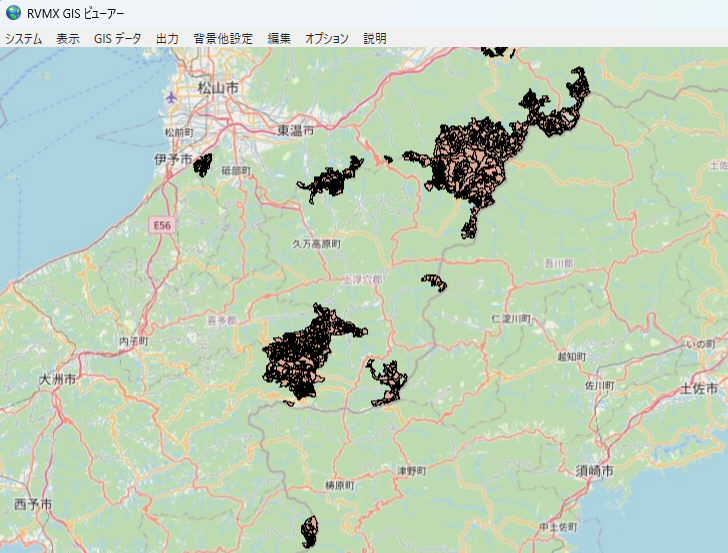Open the 説明 help menu
The height and width of the screenshot is (553, 728).
(x=375, y=38)
